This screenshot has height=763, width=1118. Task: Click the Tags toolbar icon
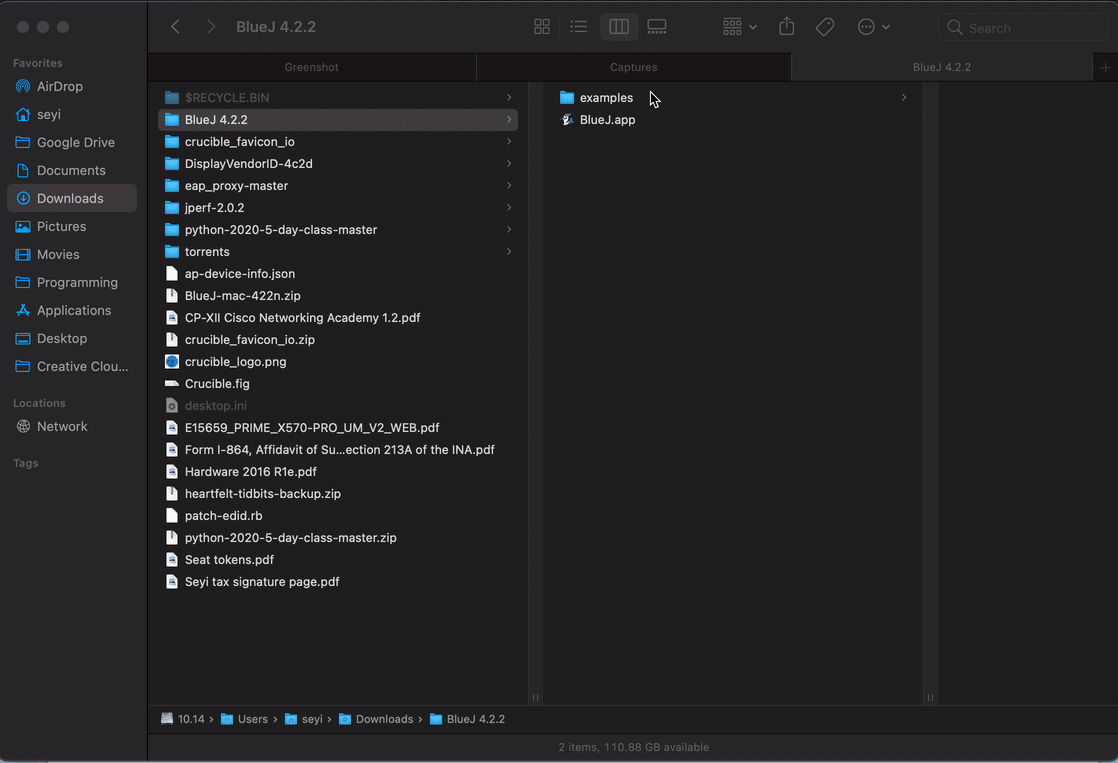pyautogui.click(x=825, y=27)
